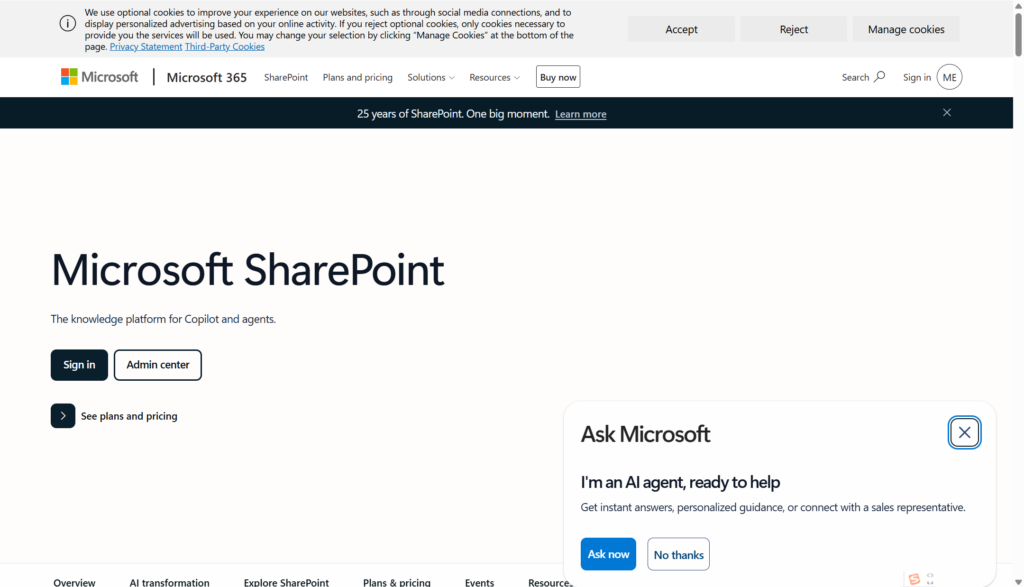The image size is (1024, 587).
Task: Click Ask now in chat panel
Action: coord(608,554)
